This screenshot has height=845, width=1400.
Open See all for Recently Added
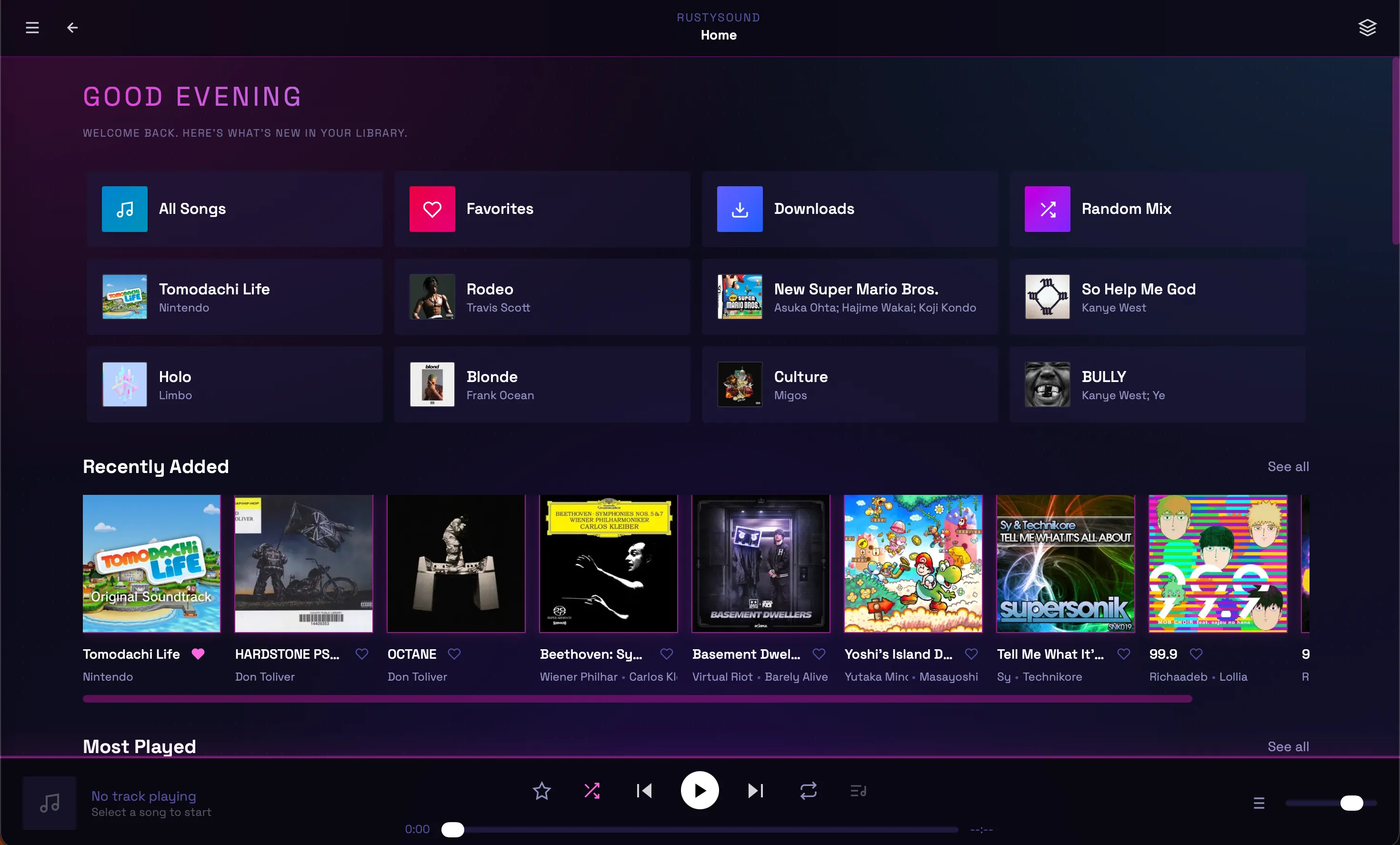[x=1288, y=466]
